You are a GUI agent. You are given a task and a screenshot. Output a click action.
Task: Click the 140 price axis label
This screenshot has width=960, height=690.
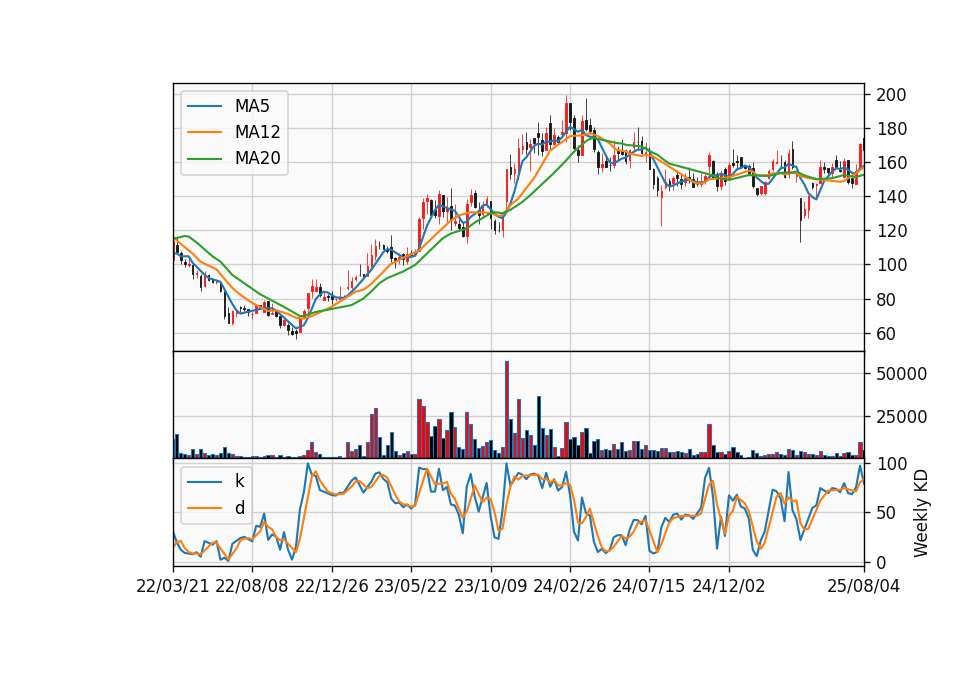tap(891, 197)
